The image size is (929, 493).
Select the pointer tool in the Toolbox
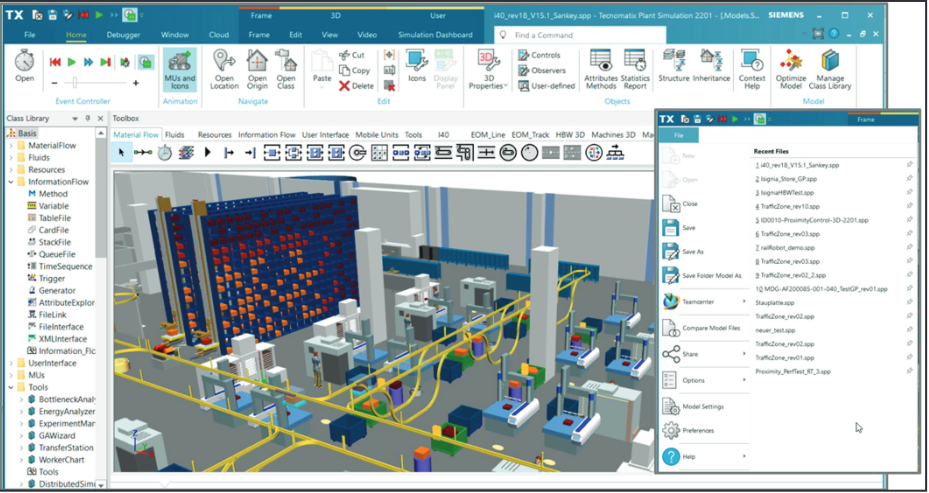coord(121,153)
